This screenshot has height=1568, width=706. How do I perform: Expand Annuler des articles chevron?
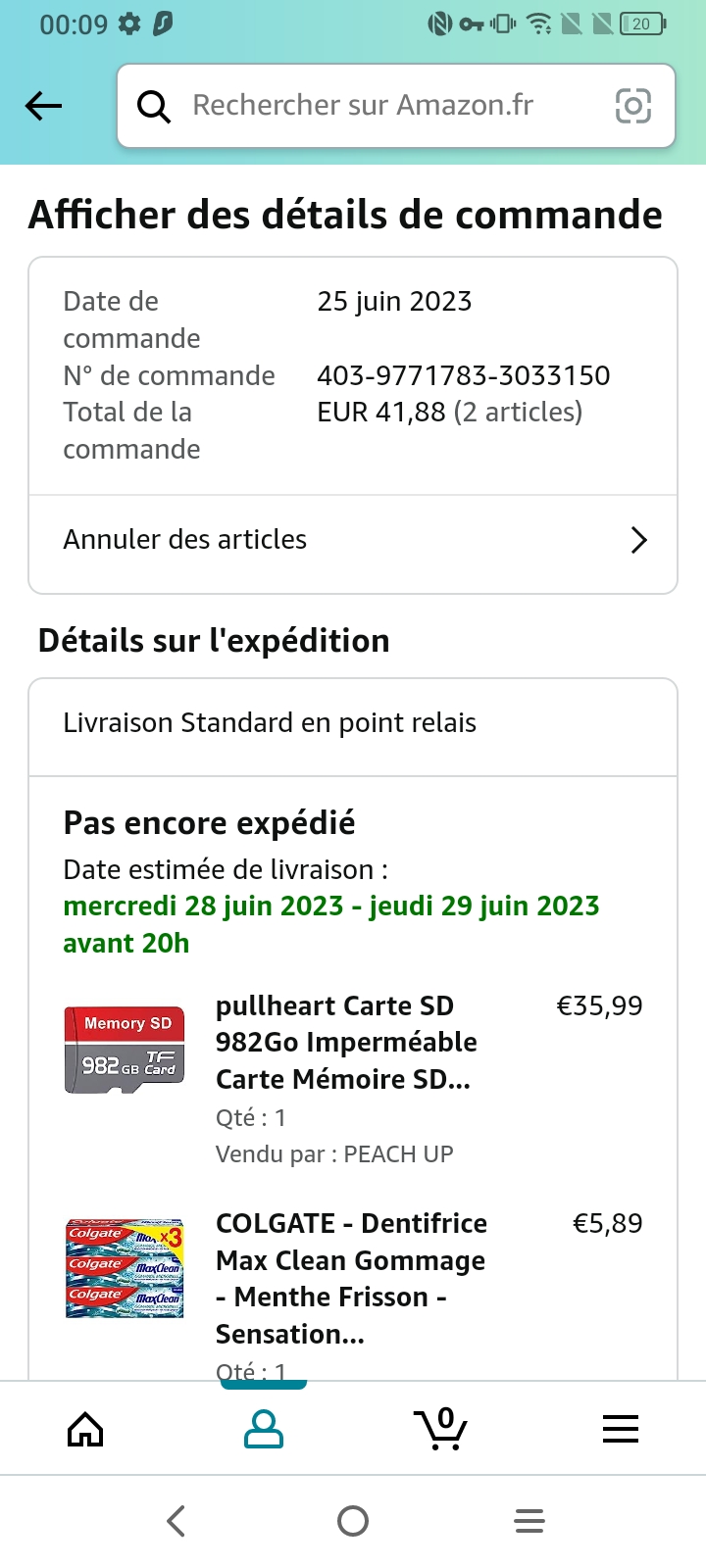click(x=638, y=540)
